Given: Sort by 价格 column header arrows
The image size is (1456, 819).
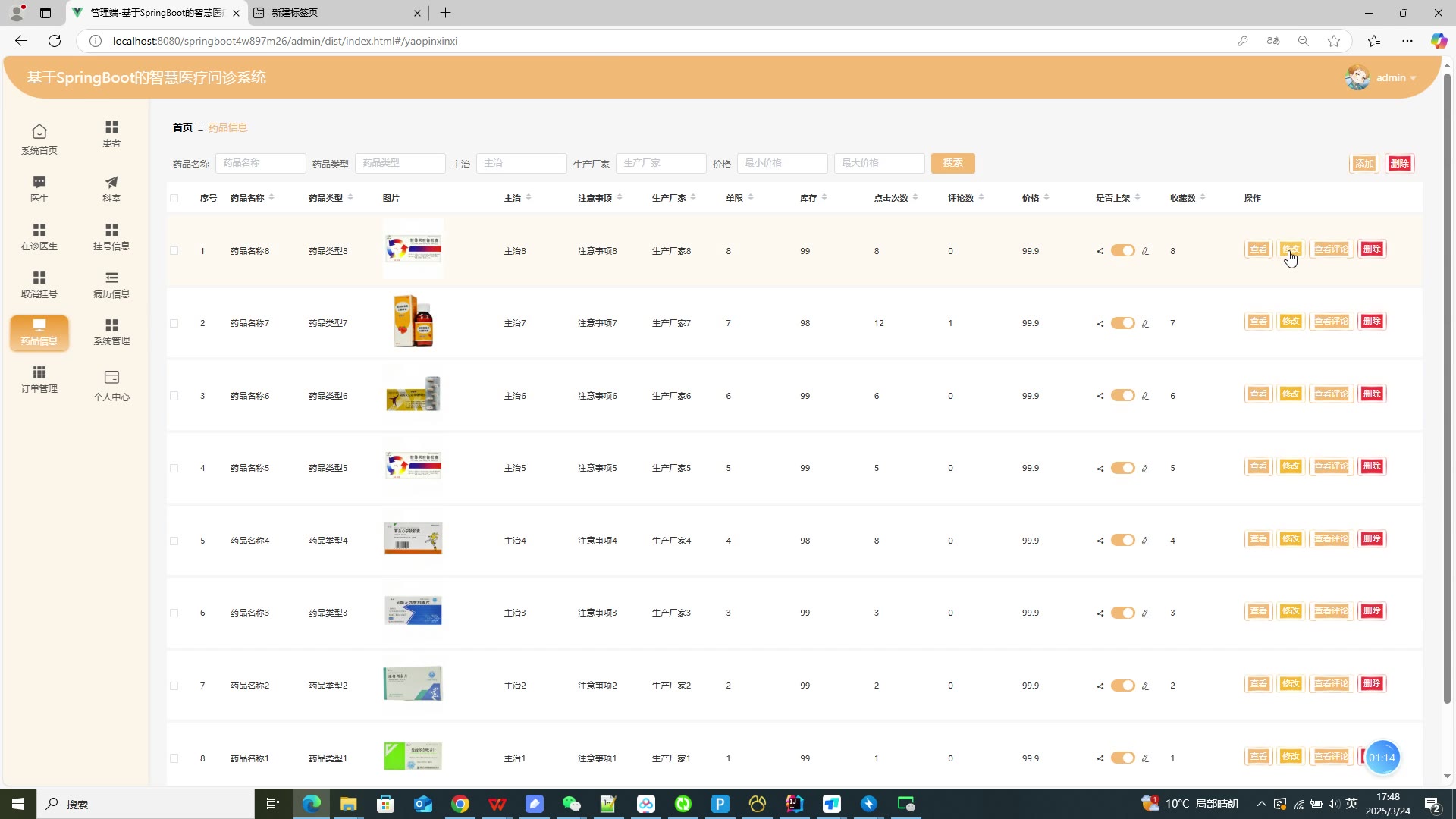Looking at the screenshot, I should [x=1046, y=198].
